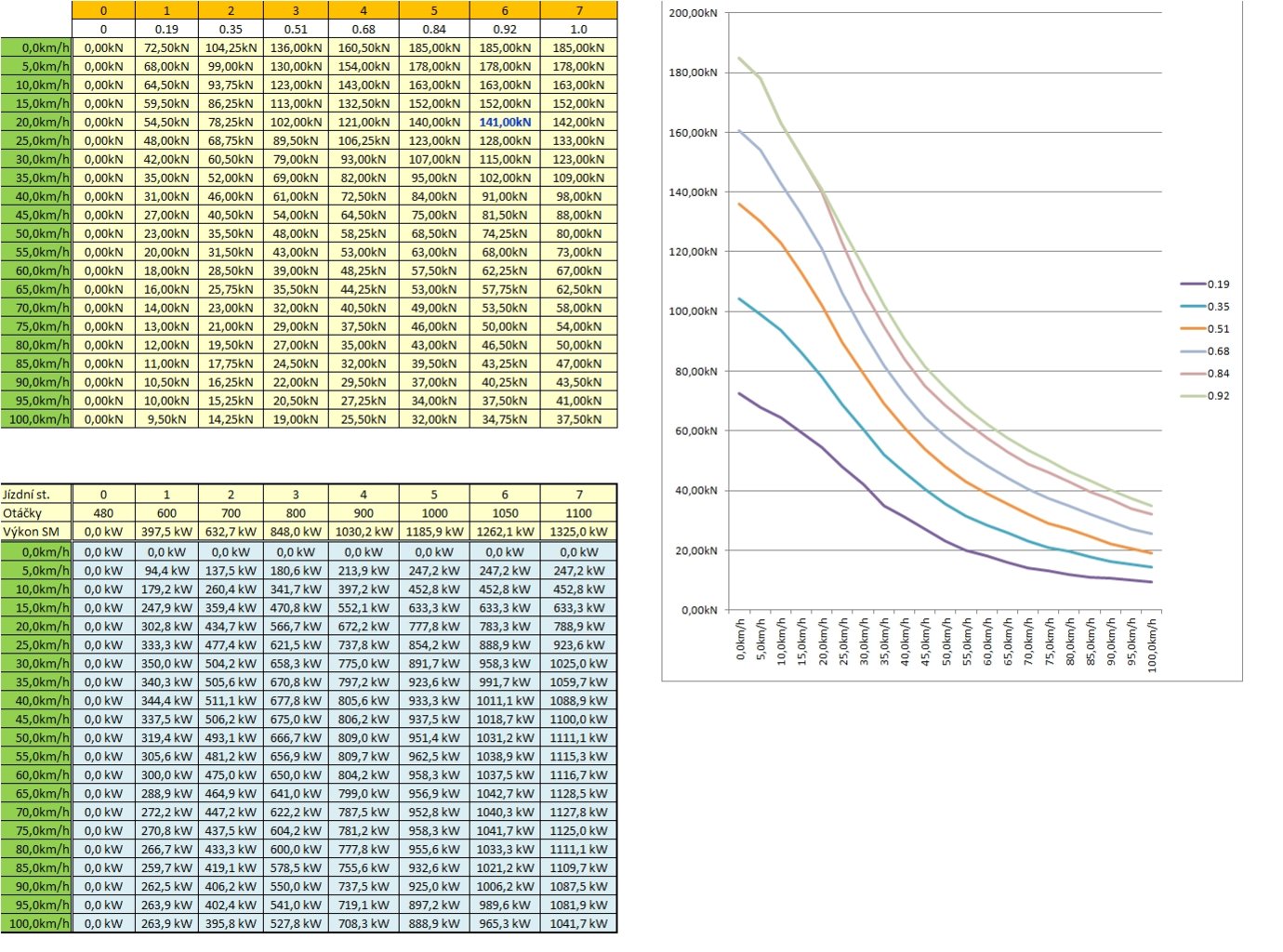Click the orange 0.51 legend line entry
This screenshot has height=952, width=1283.
coord(1206,329)
